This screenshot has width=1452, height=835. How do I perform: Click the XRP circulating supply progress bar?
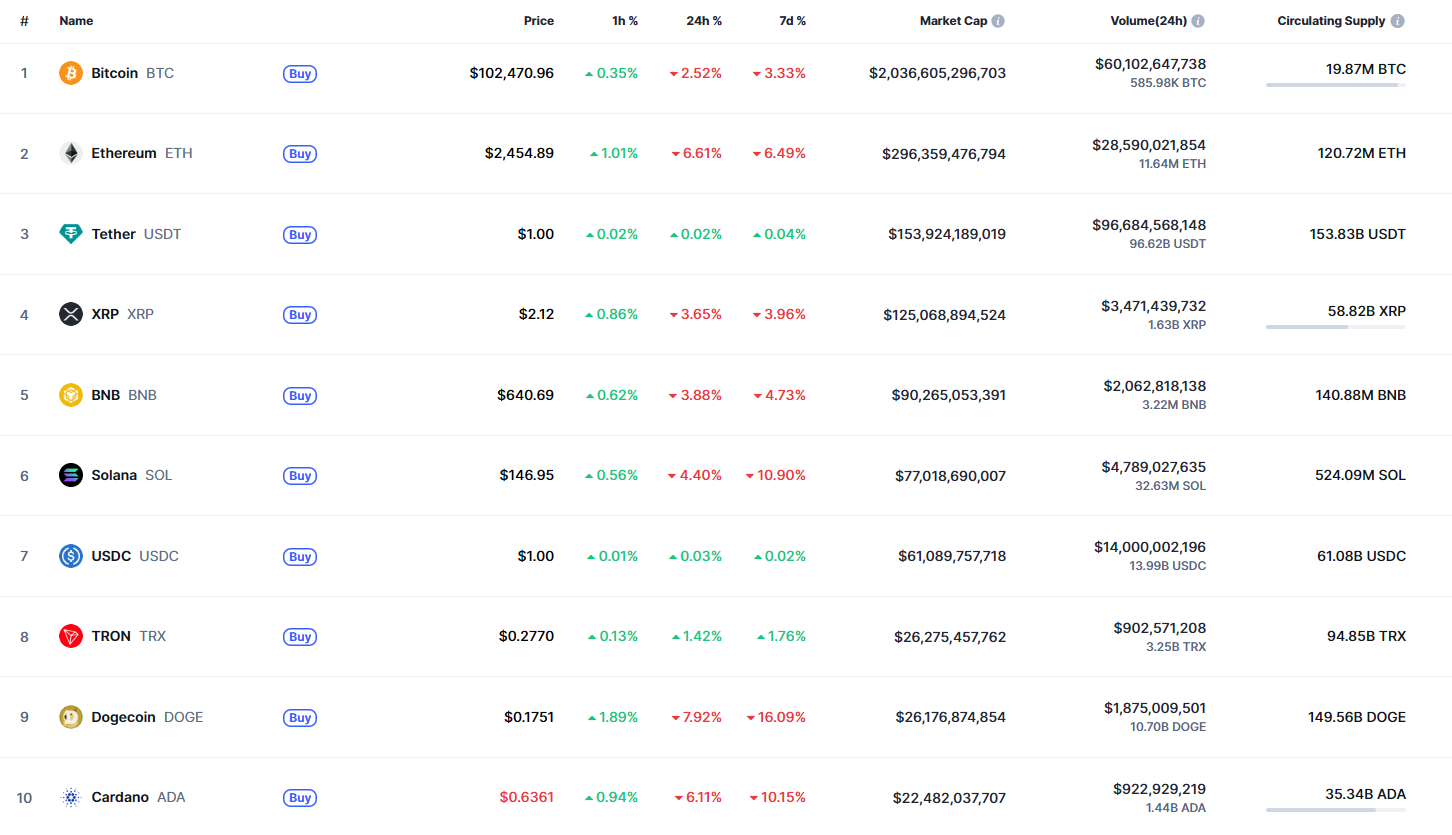tap(1336, 327)
